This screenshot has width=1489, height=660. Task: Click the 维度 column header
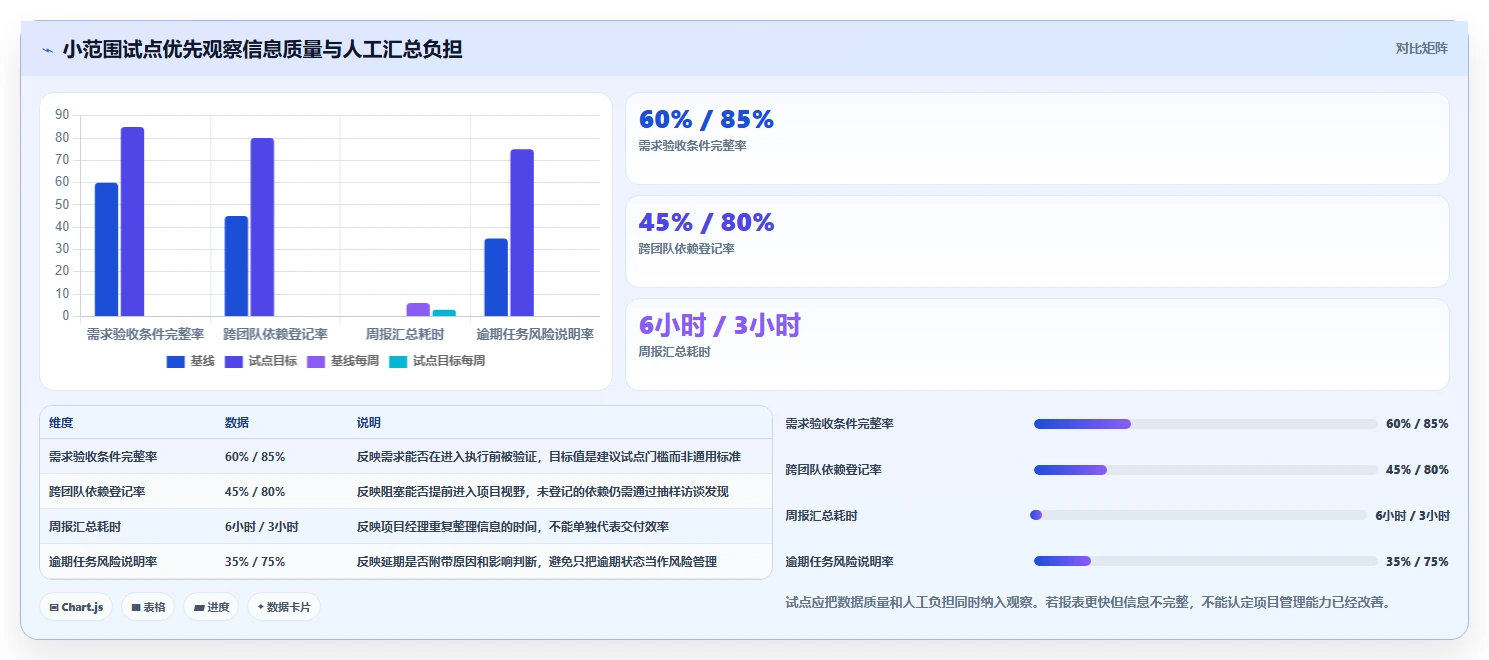pos(61,423)
